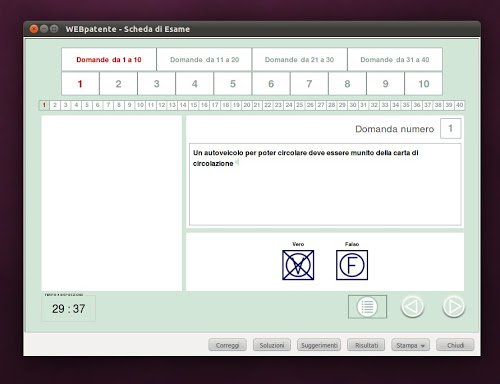Click the Soluzioni button

[x=272, y=345]
